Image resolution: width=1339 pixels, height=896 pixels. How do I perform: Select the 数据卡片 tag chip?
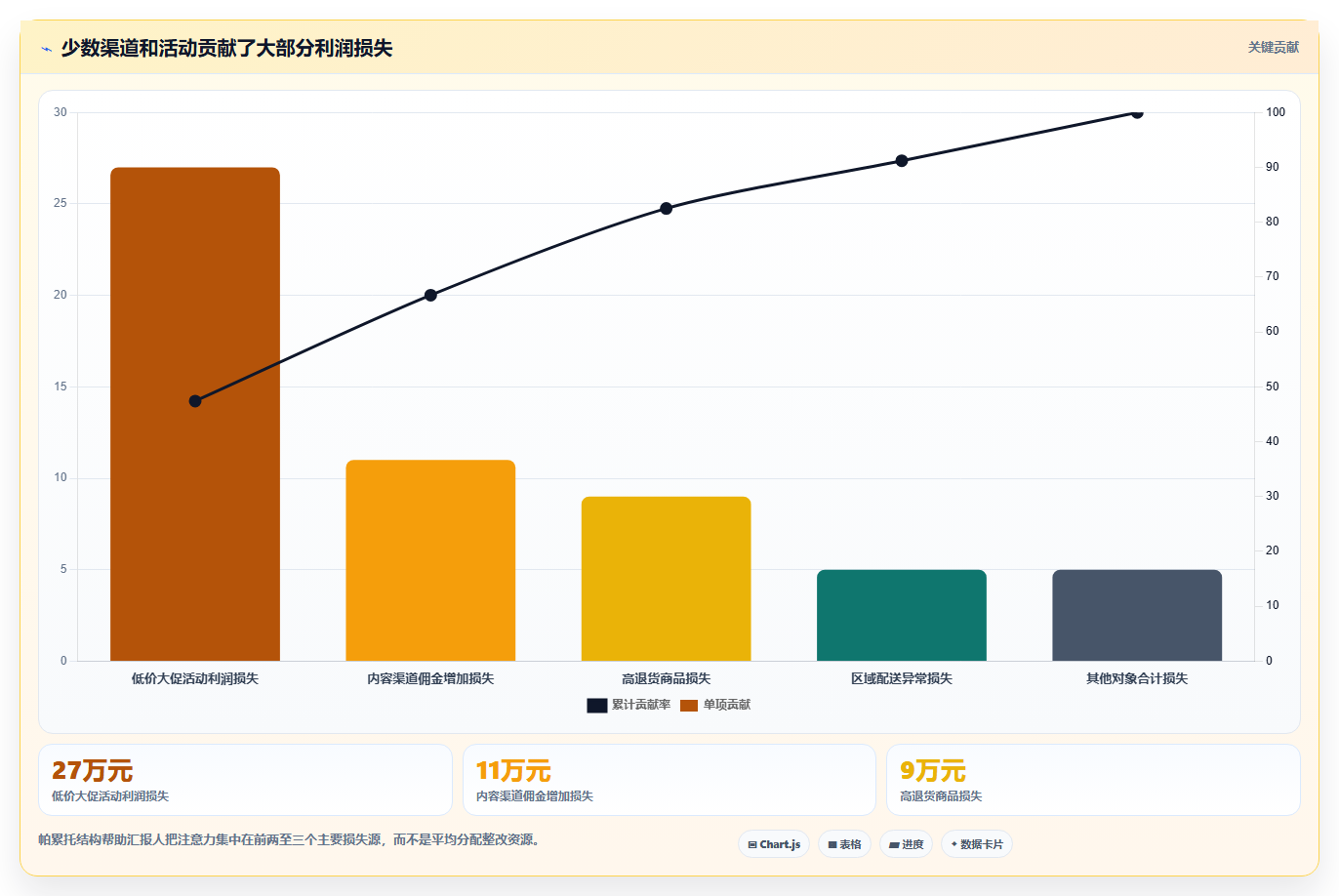pos(977,844)
